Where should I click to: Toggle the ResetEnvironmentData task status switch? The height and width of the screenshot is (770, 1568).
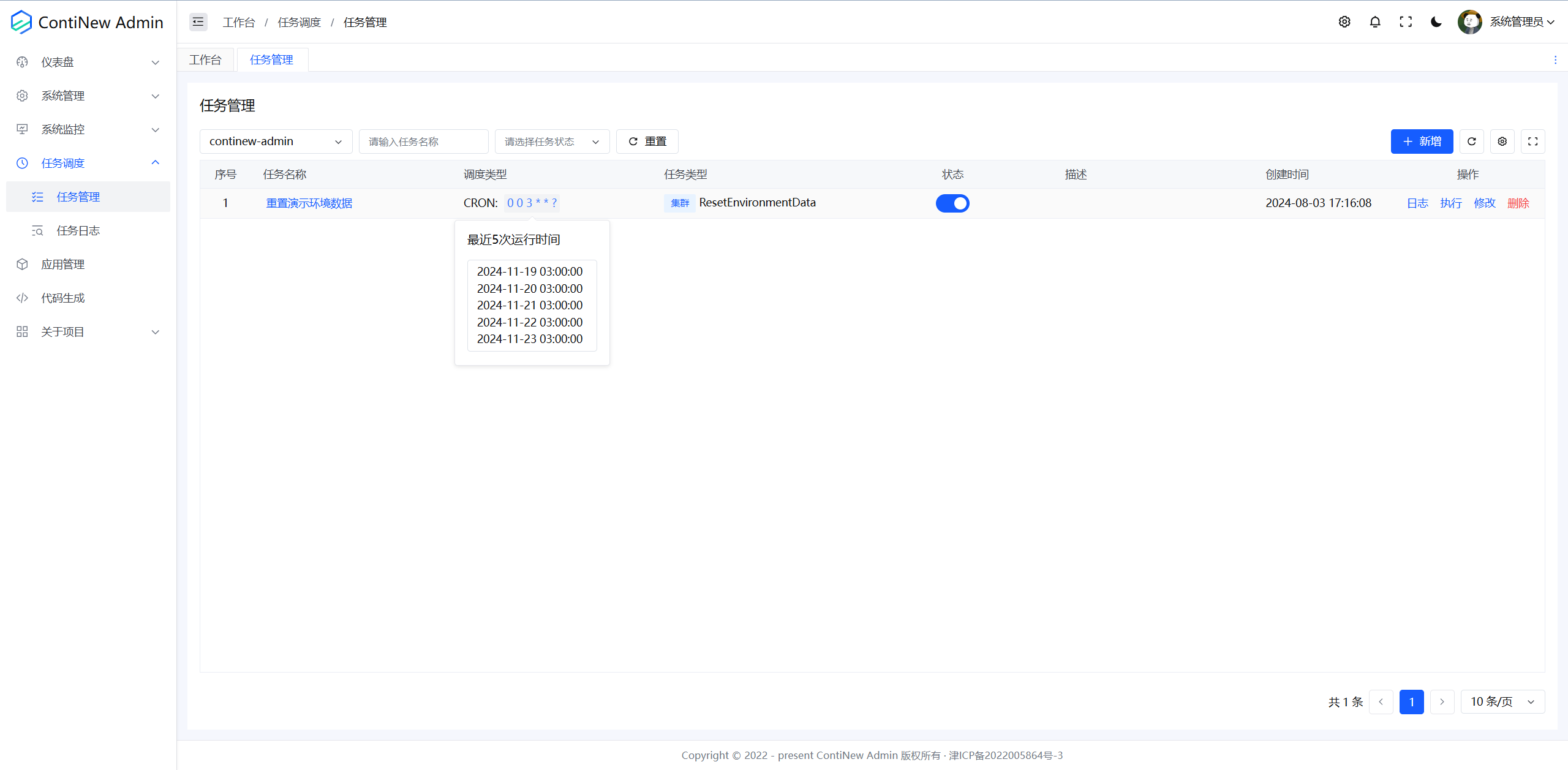click(x=952, y=203)
